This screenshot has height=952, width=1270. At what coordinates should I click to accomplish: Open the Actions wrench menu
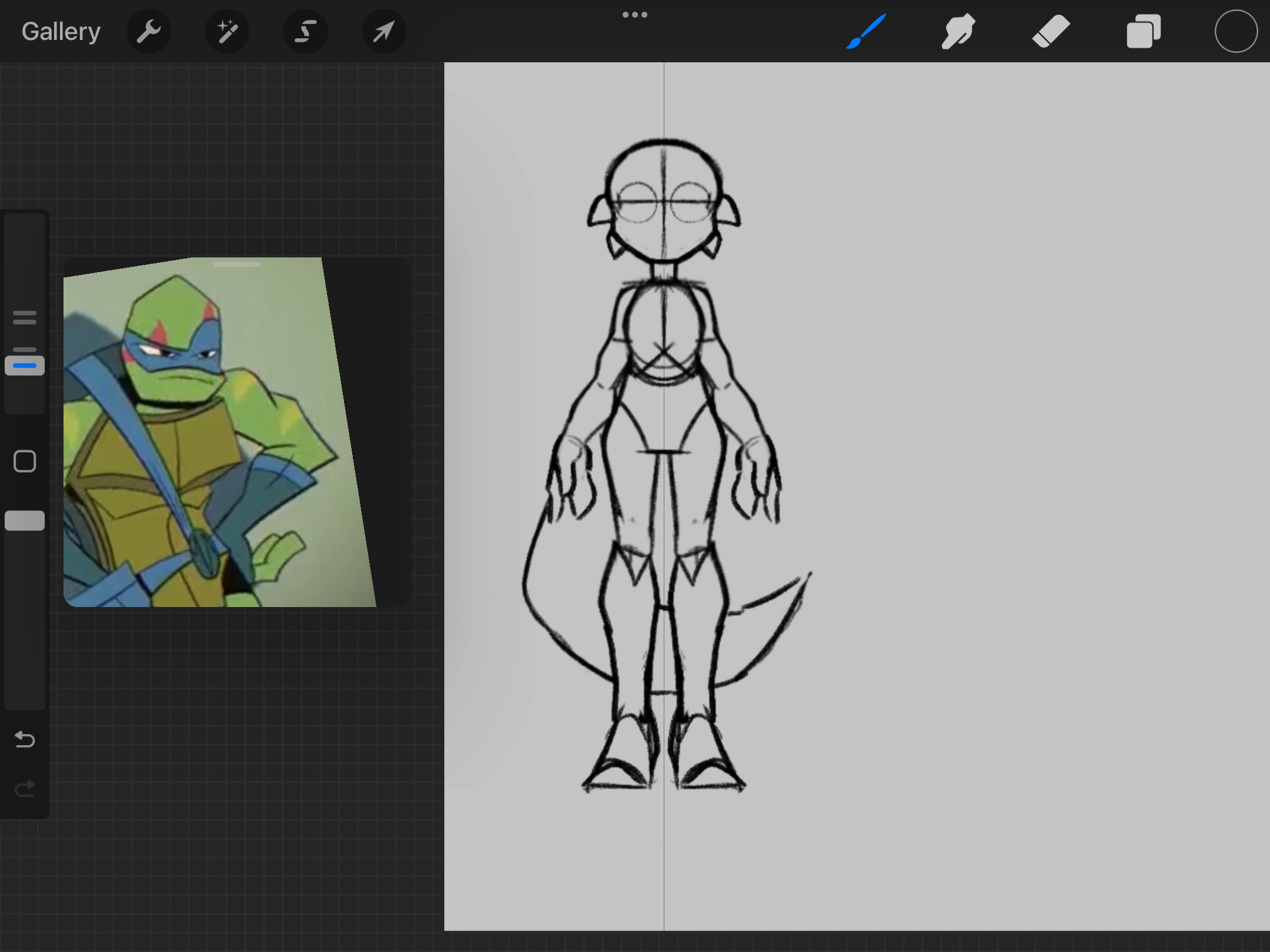pyautogui.click(x=149, y=32)
